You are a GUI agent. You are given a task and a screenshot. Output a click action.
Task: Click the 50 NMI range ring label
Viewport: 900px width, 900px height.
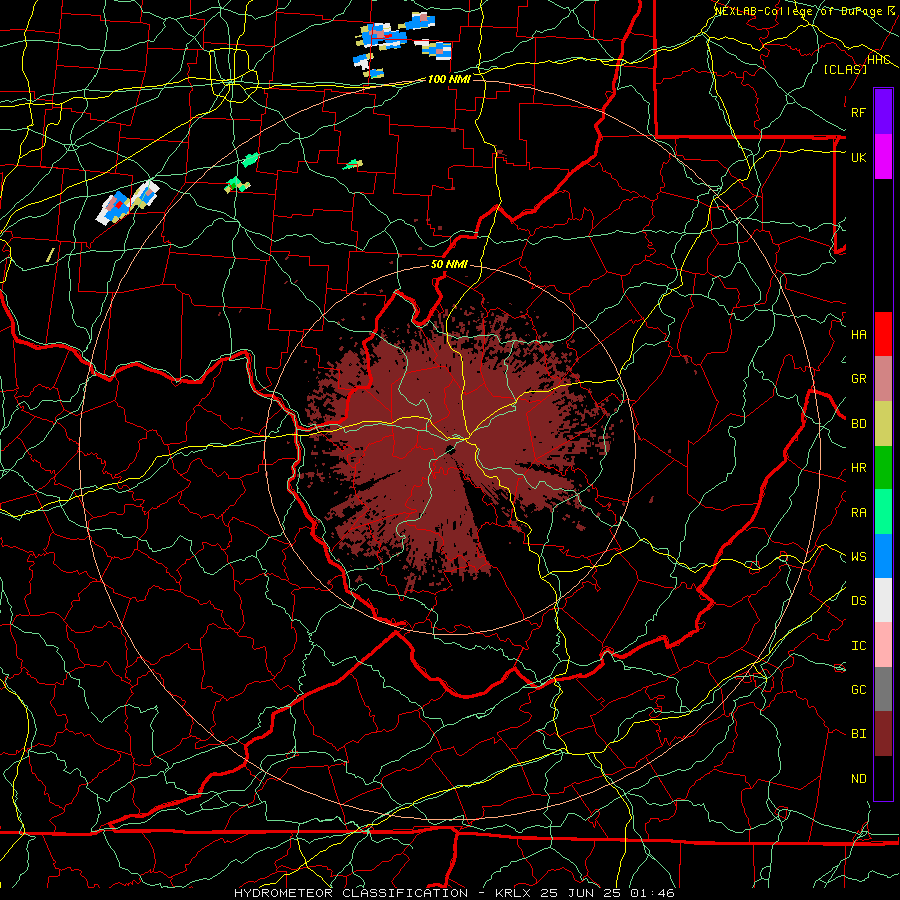click(x=449, y=265)
